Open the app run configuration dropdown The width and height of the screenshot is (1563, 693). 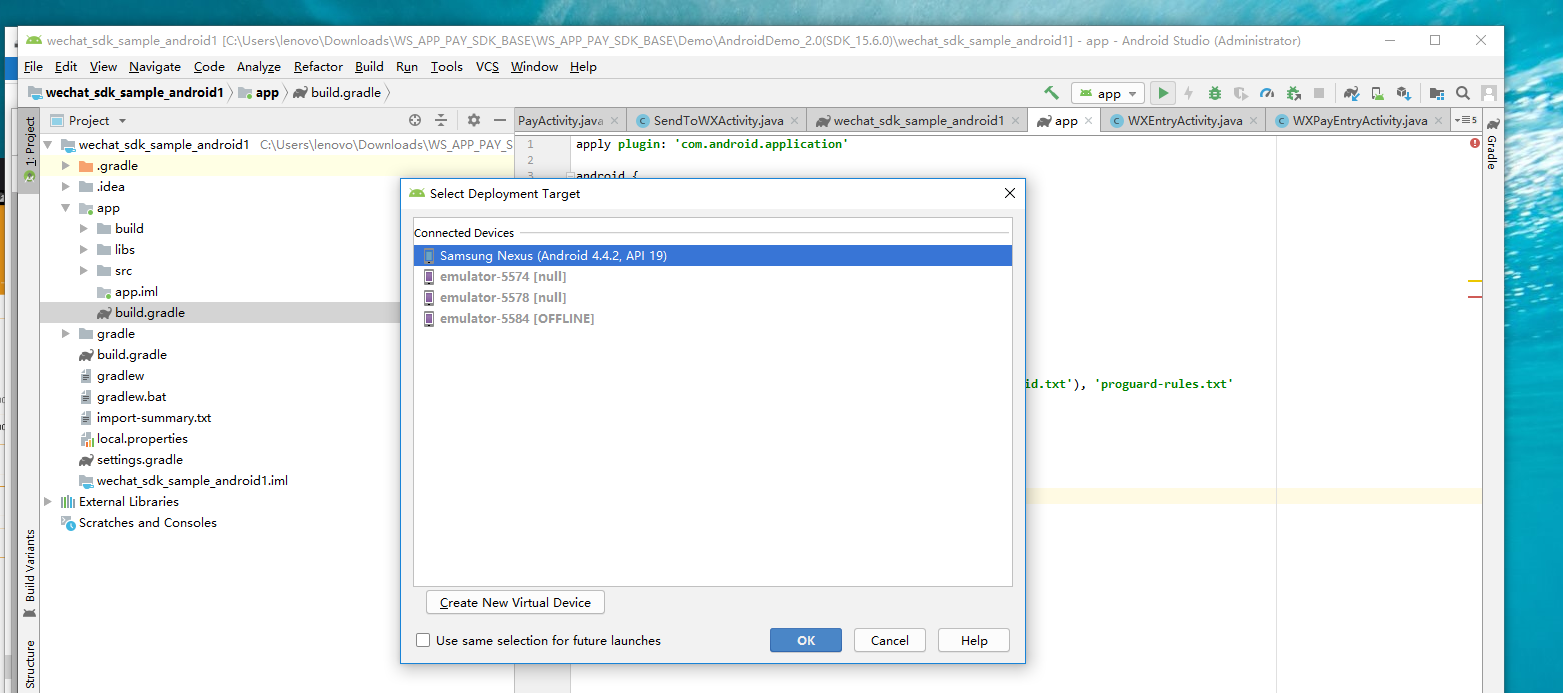pyautogui.click(x=1108, y=93)
